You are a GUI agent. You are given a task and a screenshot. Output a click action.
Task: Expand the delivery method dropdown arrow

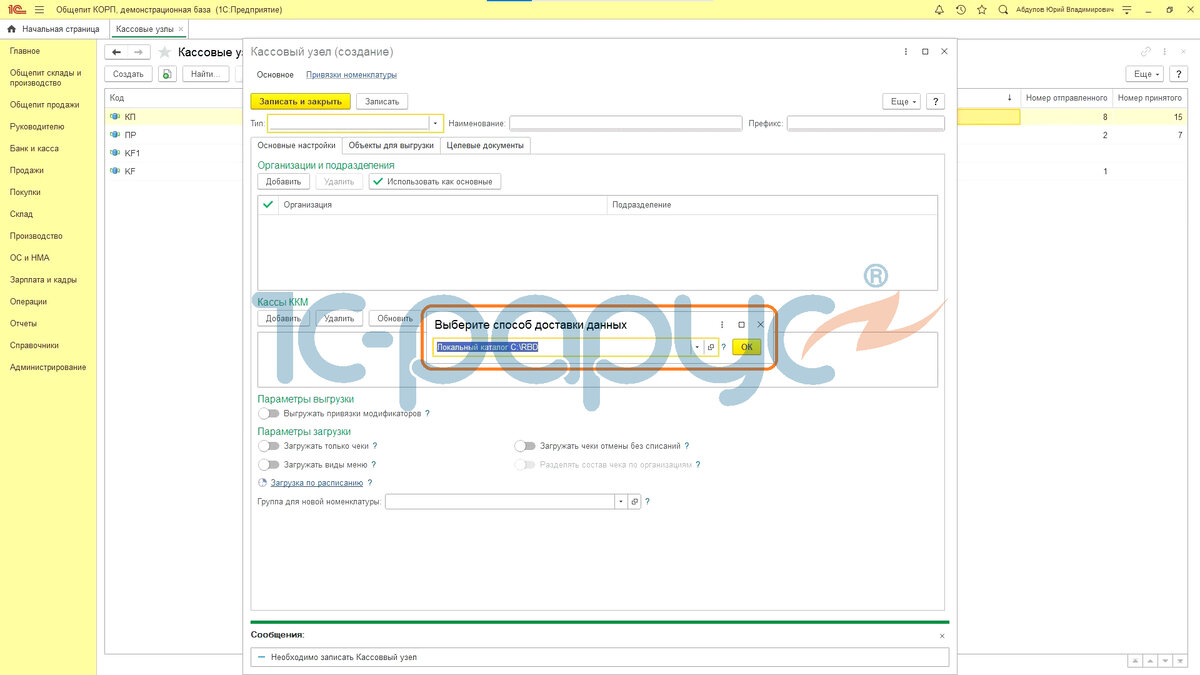point(698,347)
